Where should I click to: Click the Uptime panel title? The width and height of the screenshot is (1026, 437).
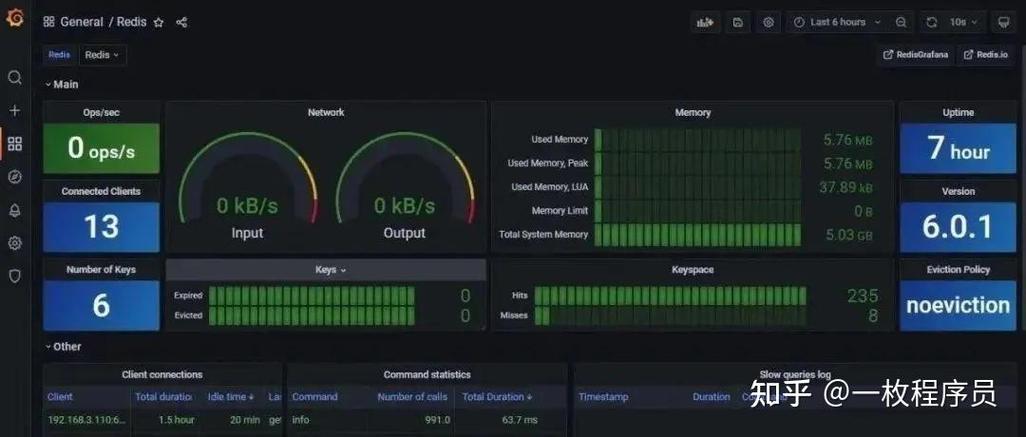[958, 113]
